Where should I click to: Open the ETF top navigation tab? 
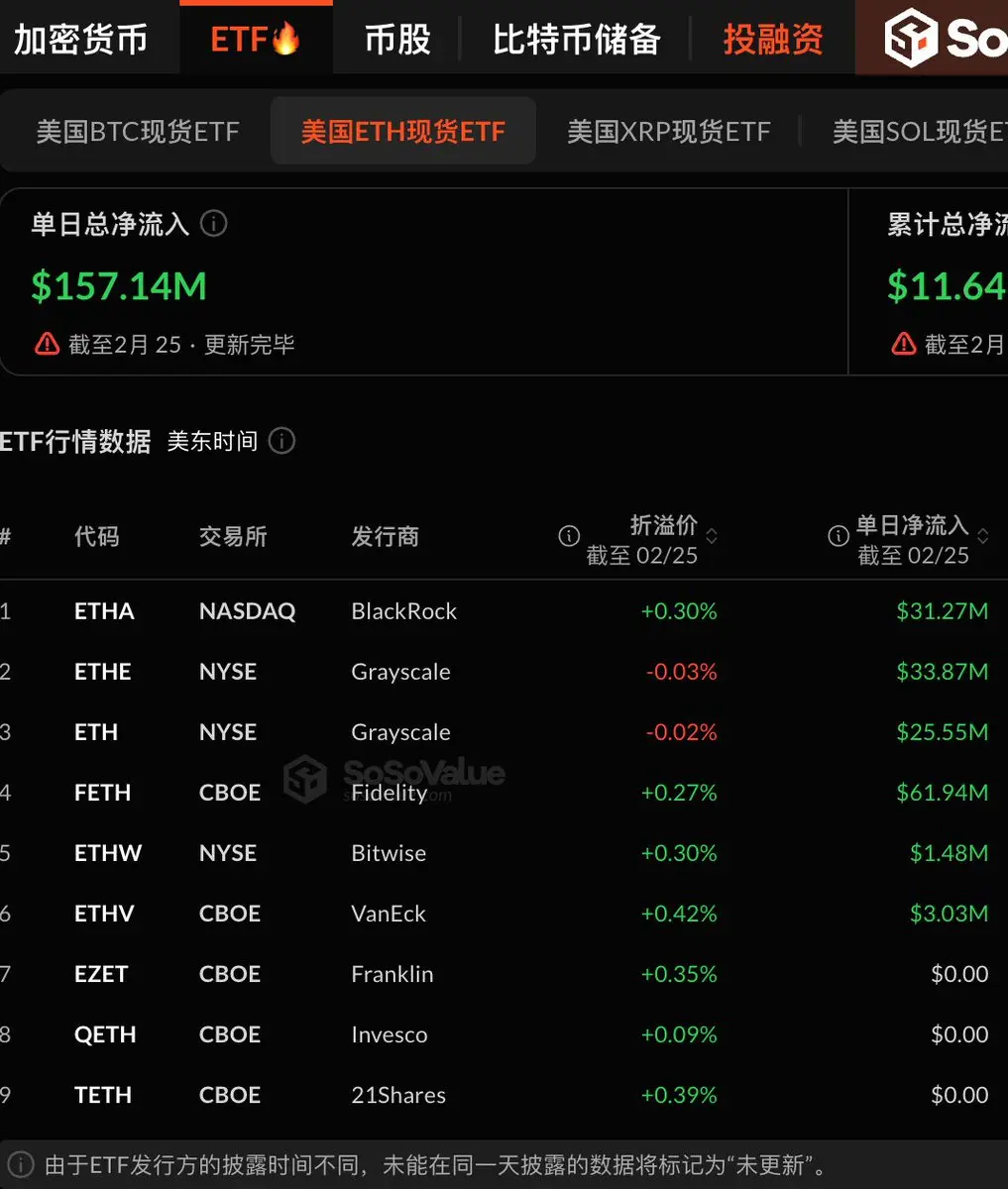(256, 40)
